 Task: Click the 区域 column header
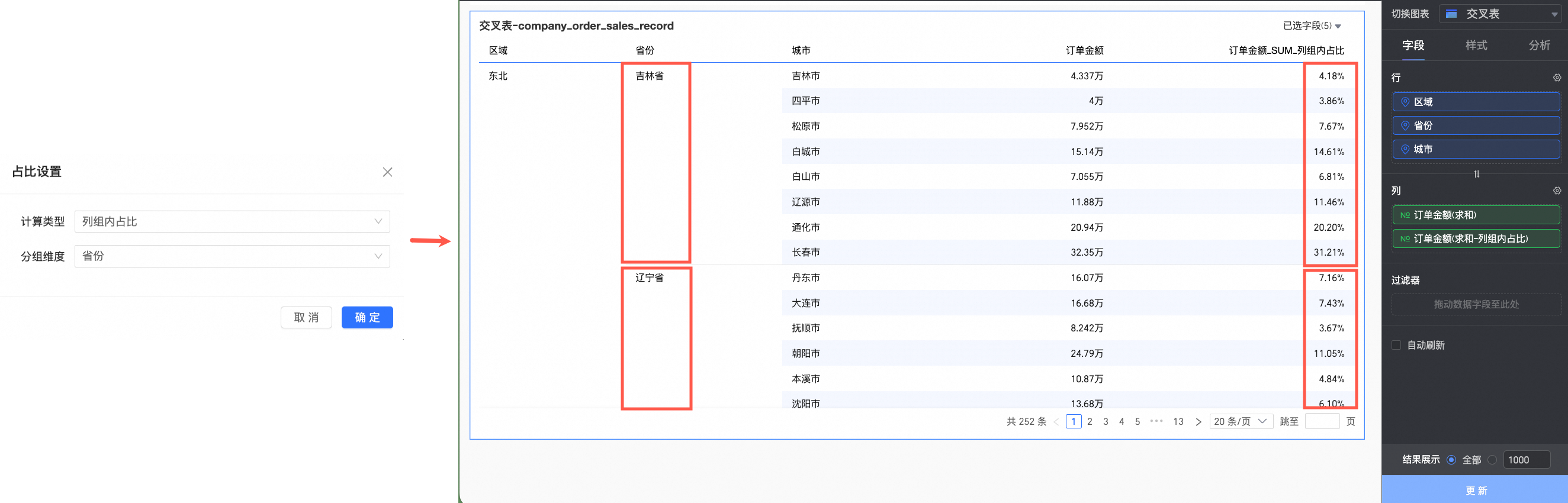point(498,50)
